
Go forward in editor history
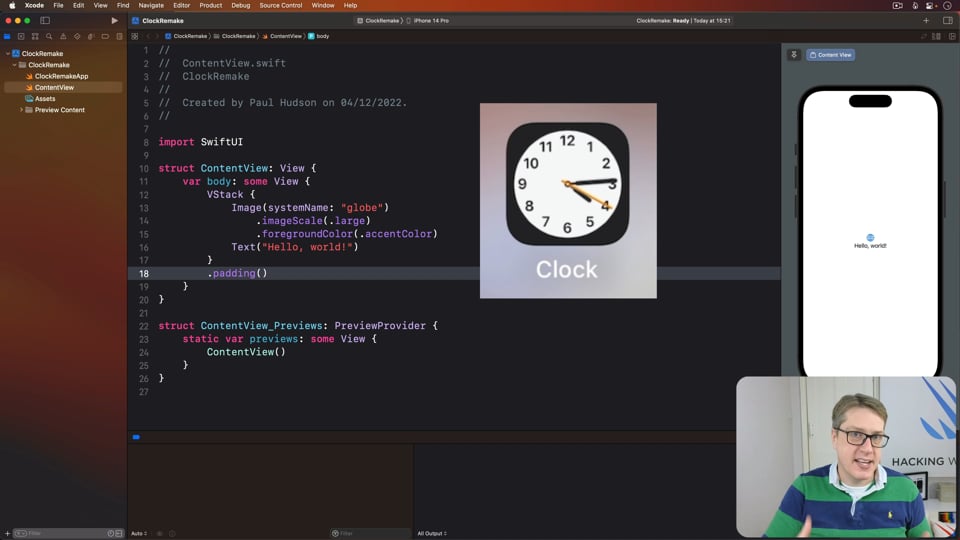click(x=157, y=36)
